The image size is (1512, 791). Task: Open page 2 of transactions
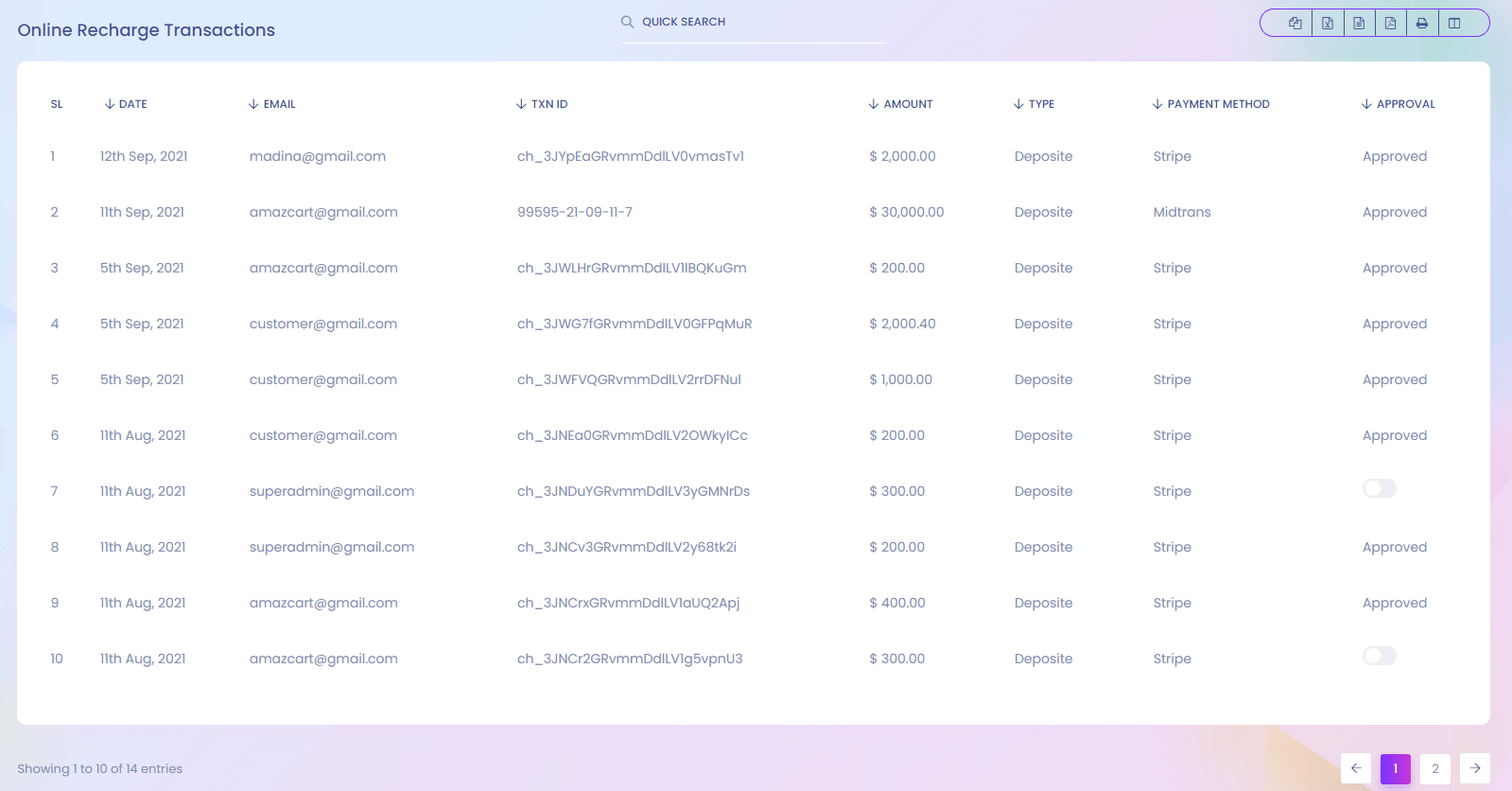tap(1434, 768)
